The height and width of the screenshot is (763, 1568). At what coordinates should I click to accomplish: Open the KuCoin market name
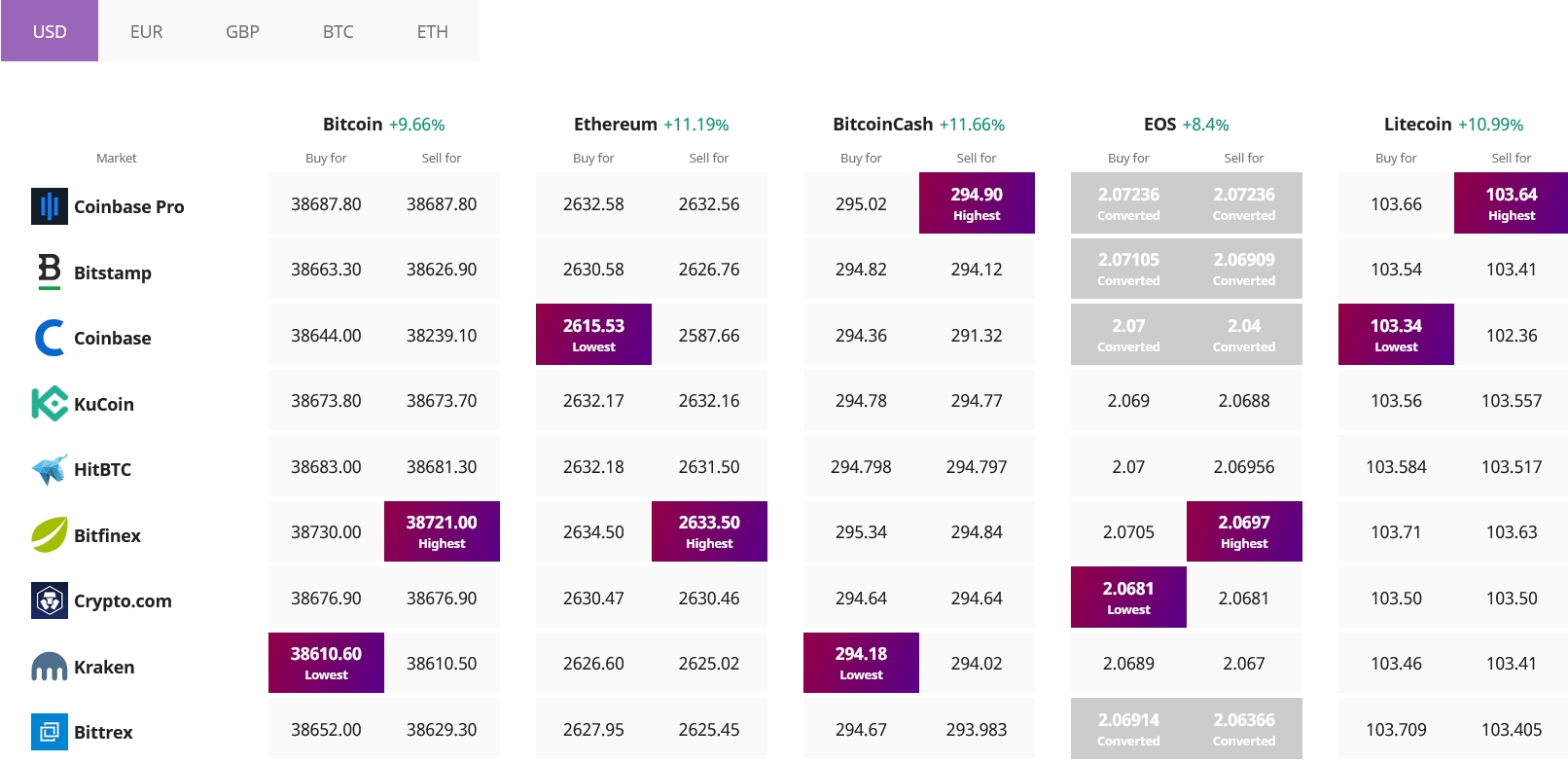[104, 404]
